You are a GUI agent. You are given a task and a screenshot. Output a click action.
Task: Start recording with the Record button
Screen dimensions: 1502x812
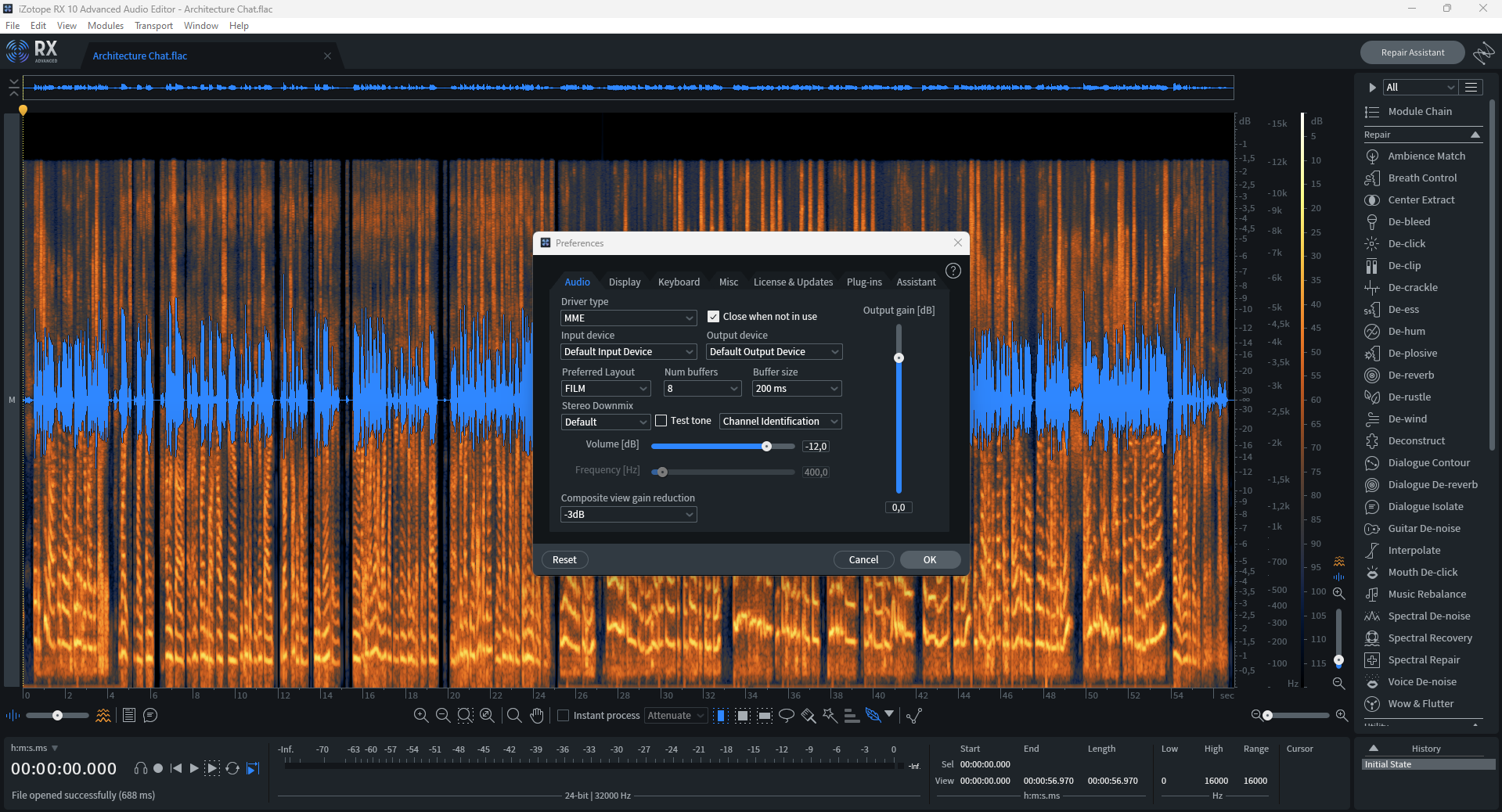tap(158, 768)
